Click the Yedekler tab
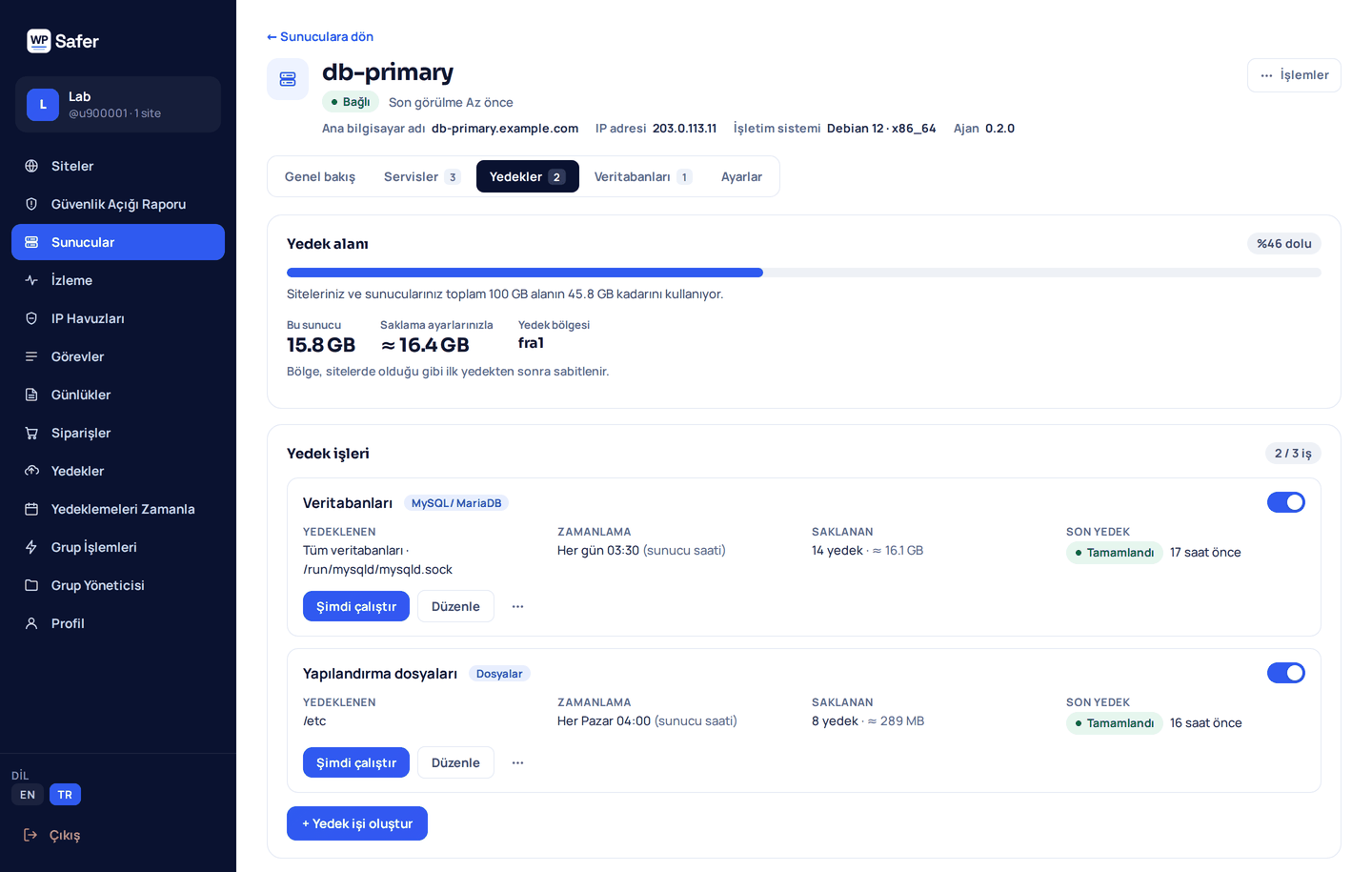 (x=528, y=176)
